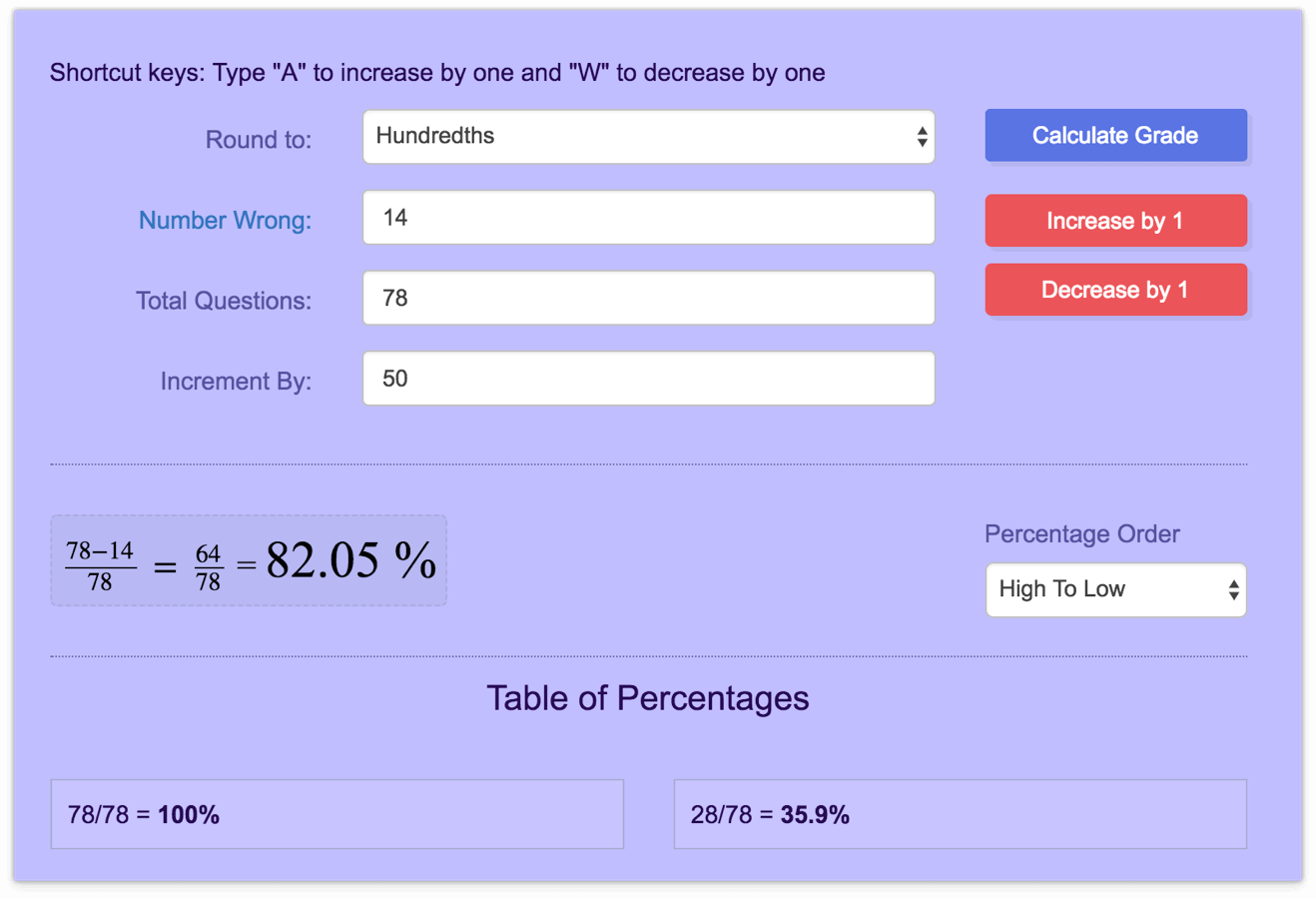This screenshot has width=1316, height=899.
Task: Click the 64/78 fraction in the formula
Action: pos(208,566)
